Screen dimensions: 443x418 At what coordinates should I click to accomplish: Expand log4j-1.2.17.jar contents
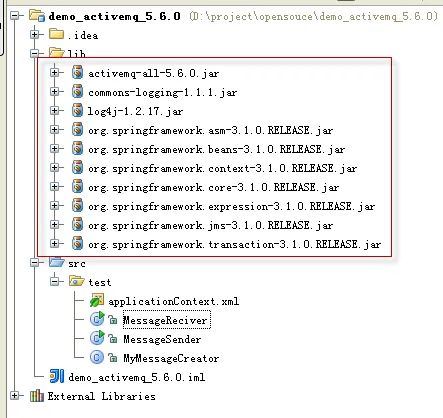55,110
